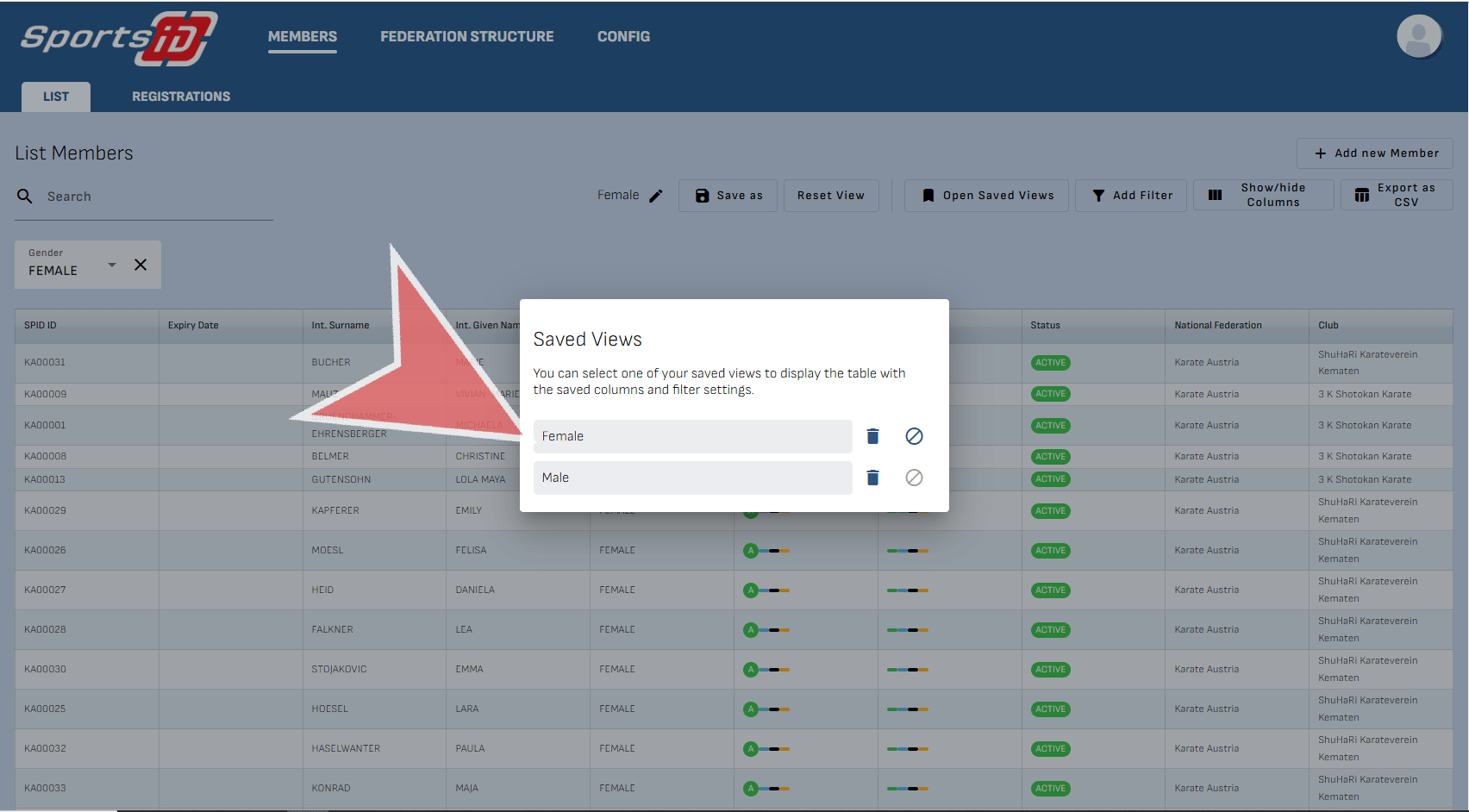Expand the Gender filter dropdown arrow
Image resolution: width=1469 pixels, height=812 pixels.
(x=112, y=265)
